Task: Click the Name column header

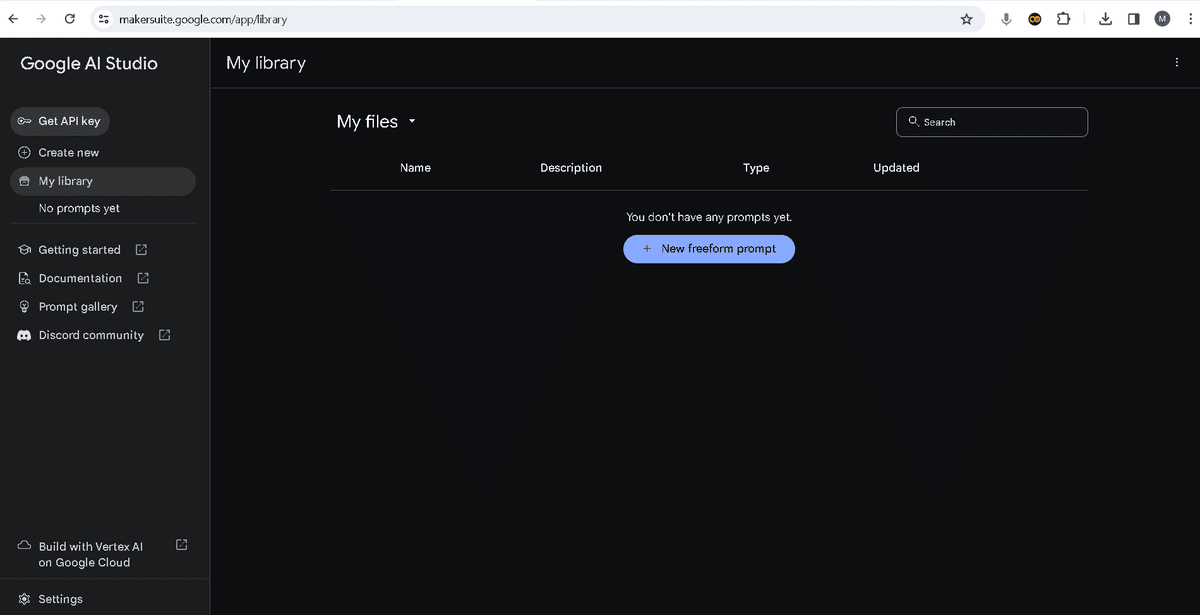Action: [x=415, y=167]
